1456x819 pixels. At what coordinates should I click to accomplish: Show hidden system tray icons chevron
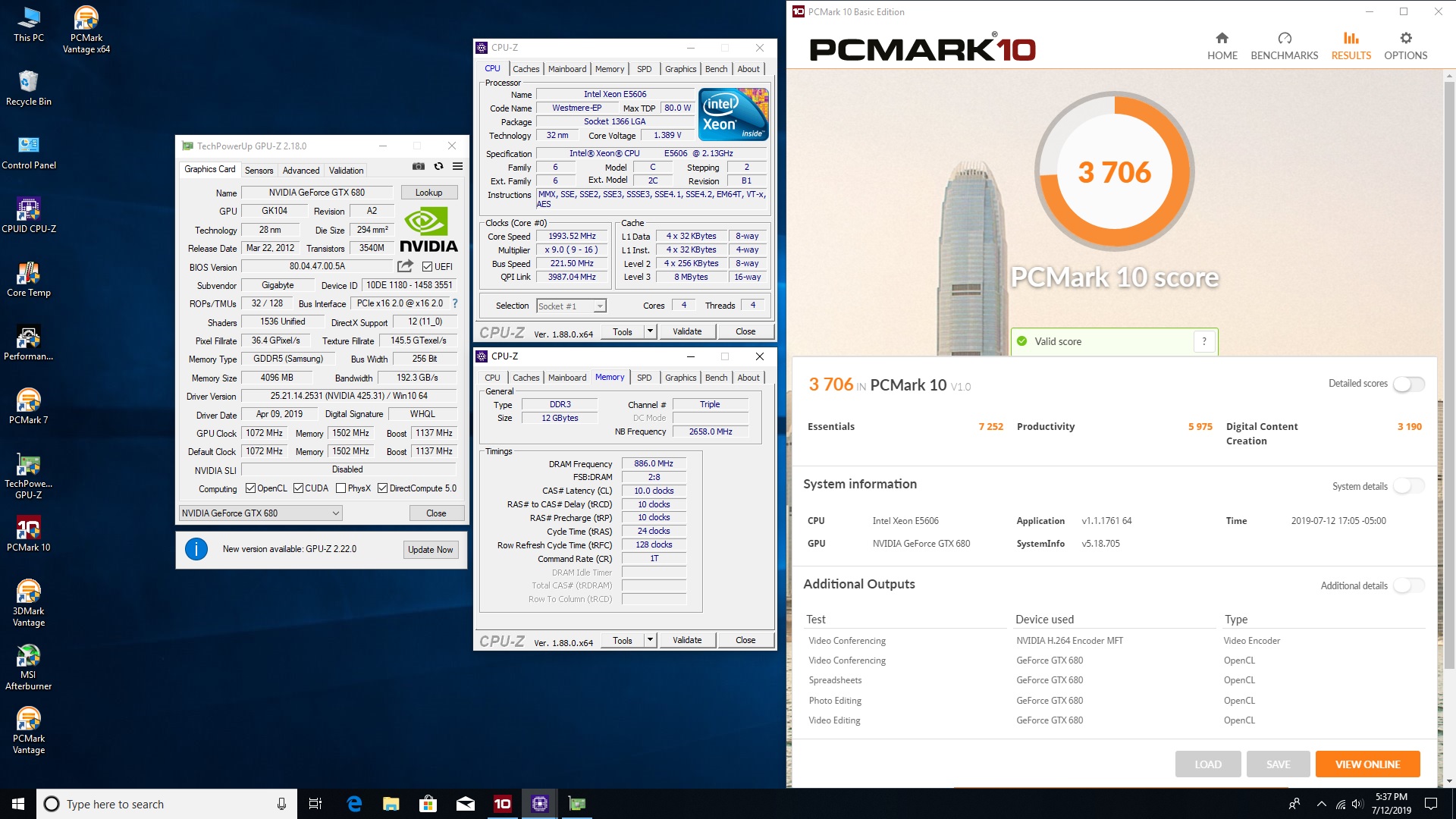pyautogui.click(x=1322, y=804)
